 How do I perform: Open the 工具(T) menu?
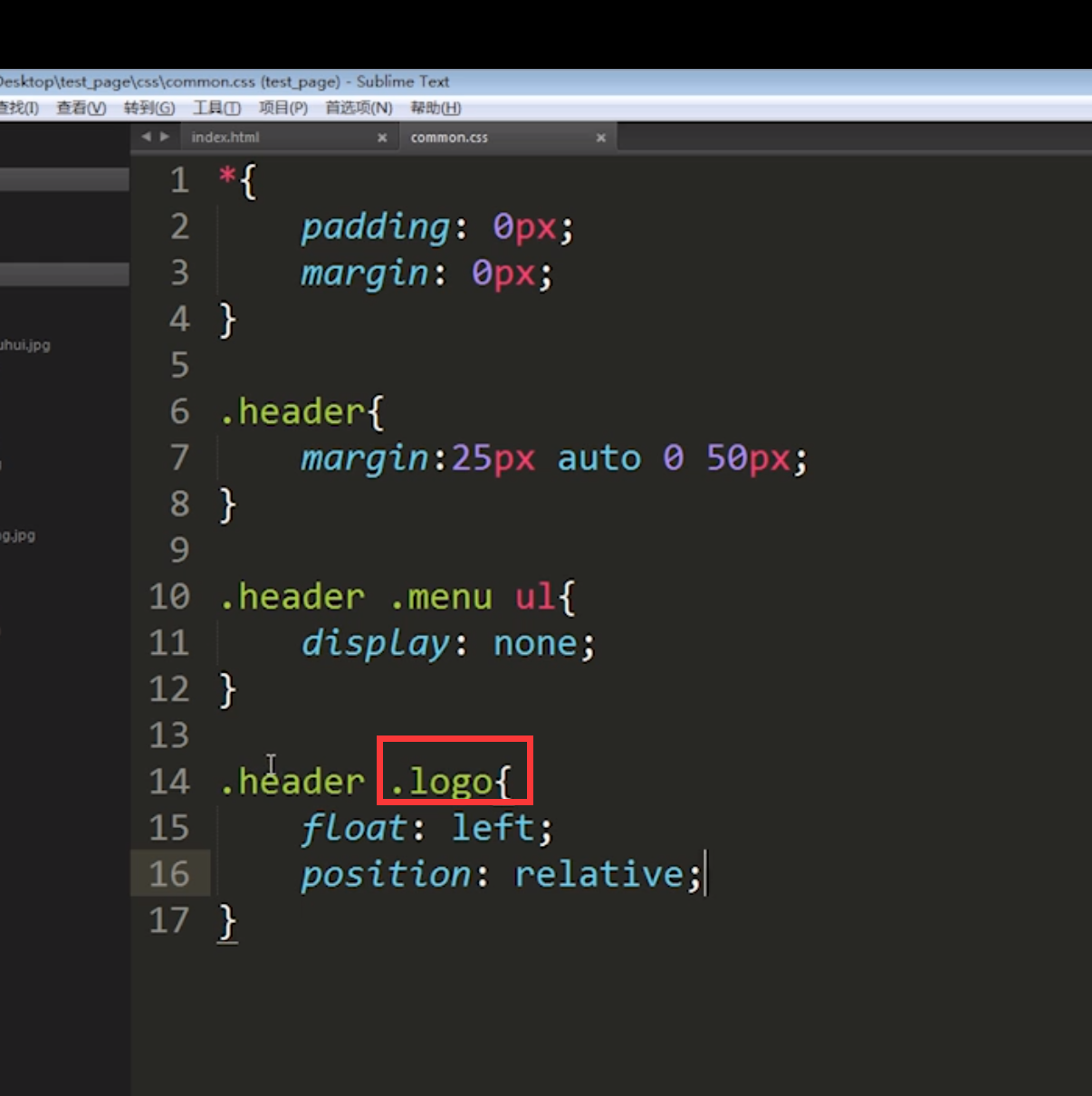[x=216, y=109]
